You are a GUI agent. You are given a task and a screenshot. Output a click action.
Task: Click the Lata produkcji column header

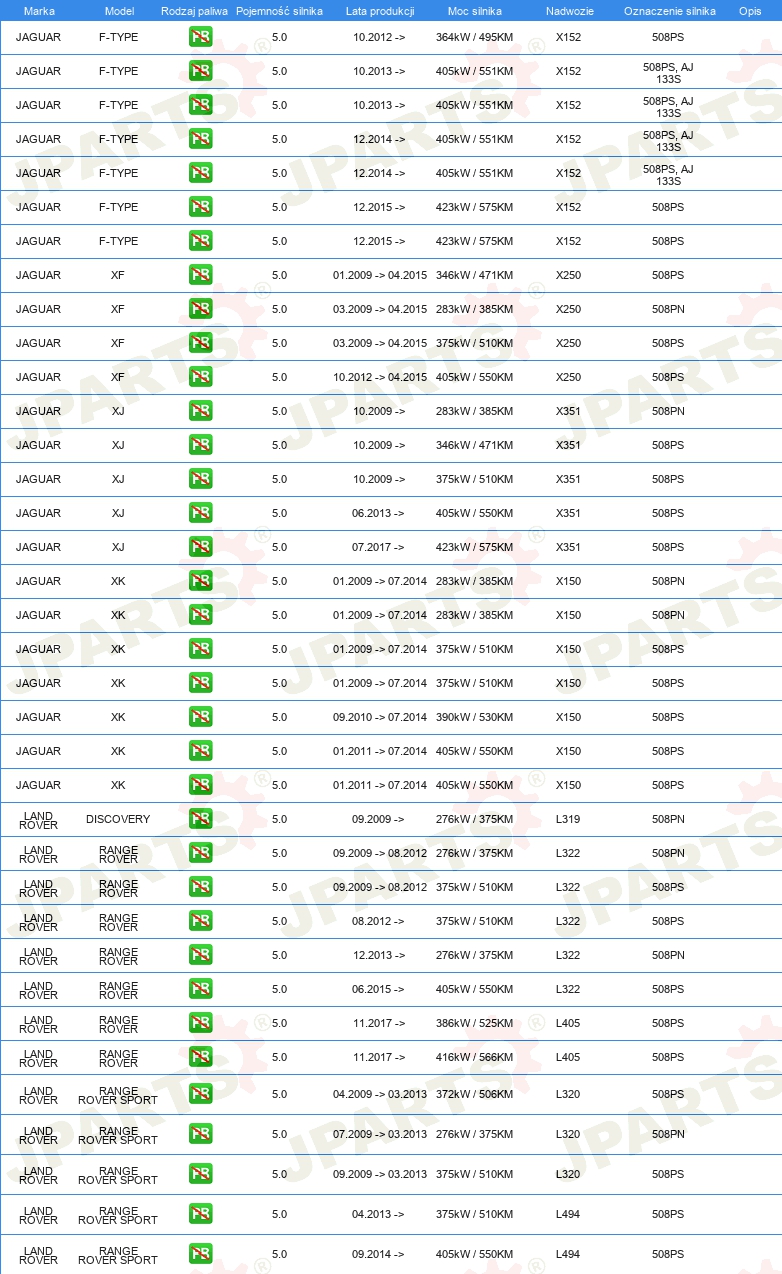click(x=380, y=10)
